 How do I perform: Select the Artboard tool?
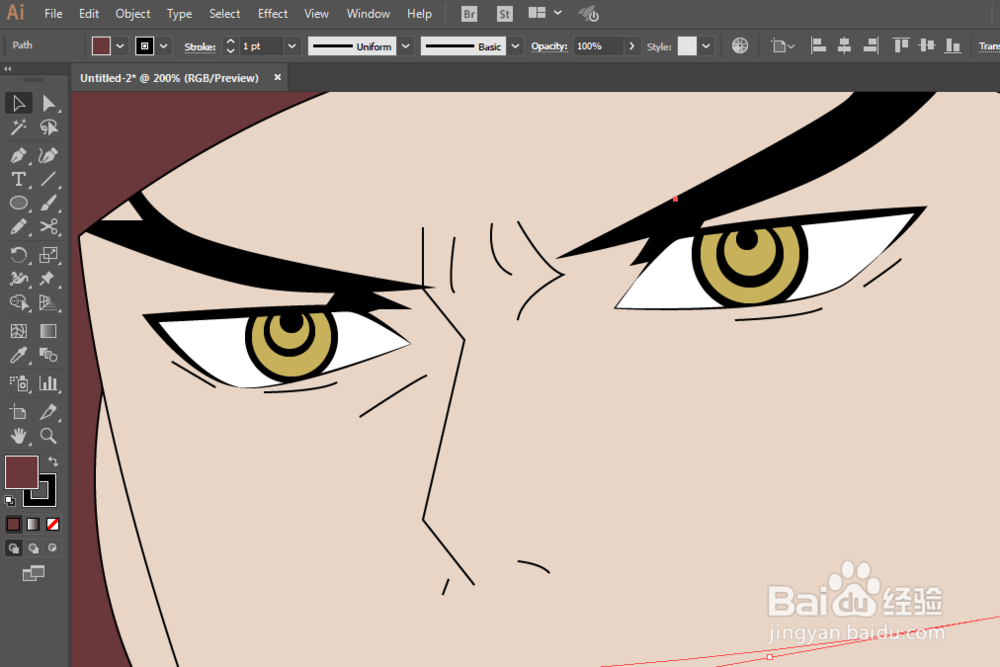click(18, 411)
